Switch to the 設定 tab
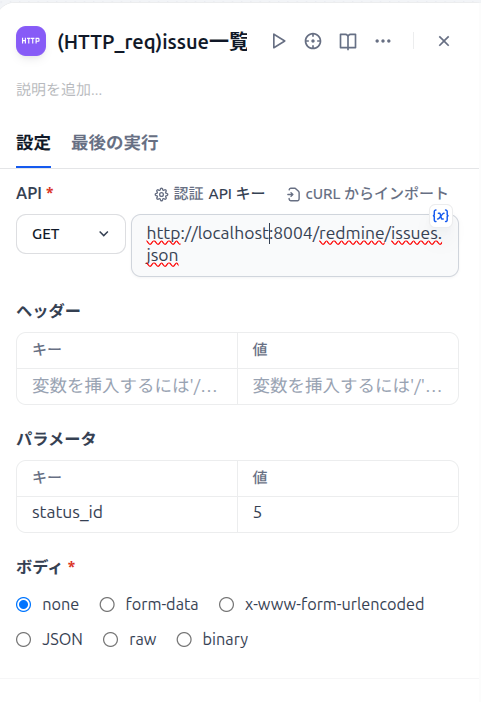 [34, 143]
